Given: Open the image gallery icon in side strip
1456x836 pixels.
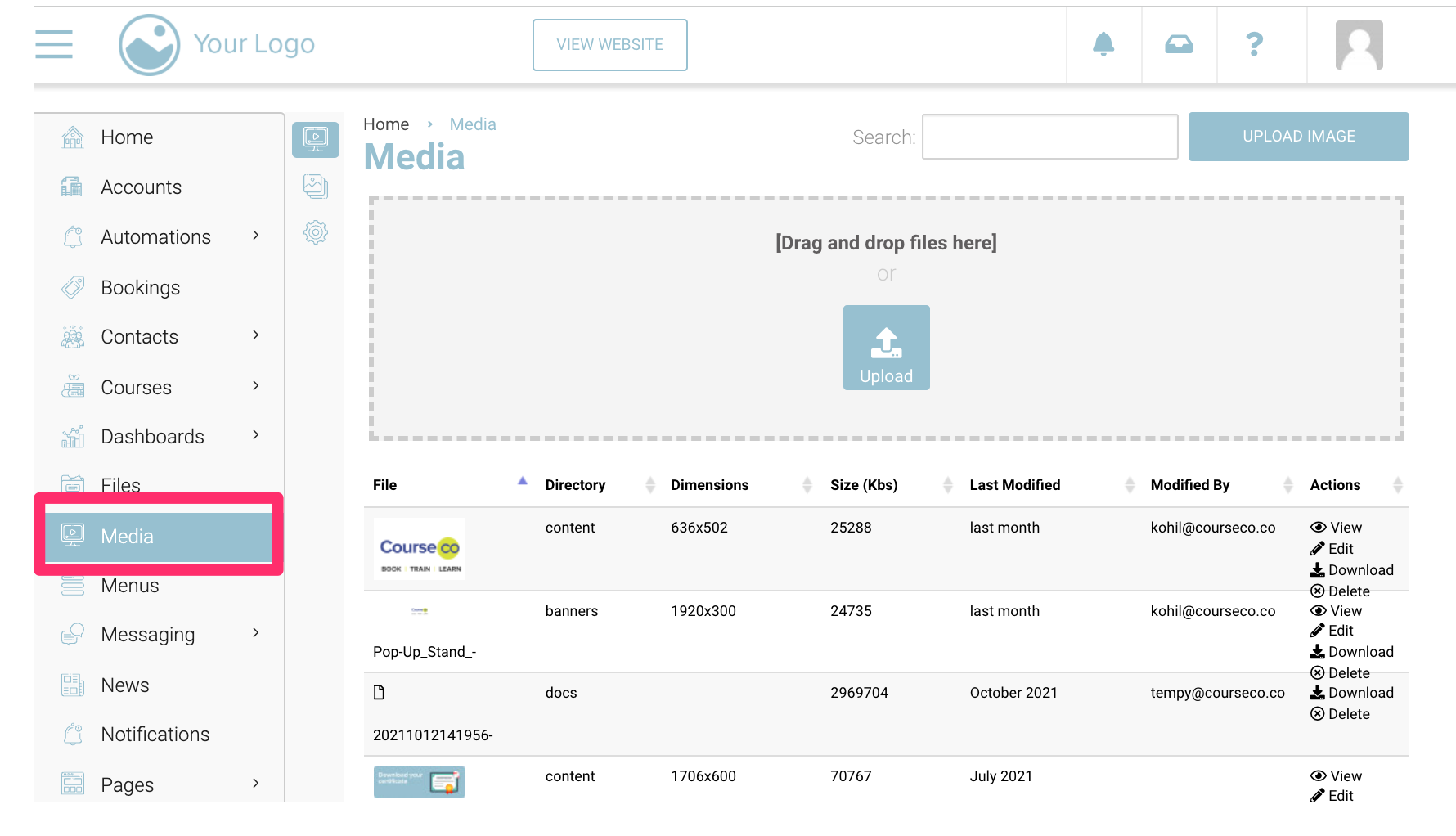Looking at the screenshot, I should [x=316, y=187].
